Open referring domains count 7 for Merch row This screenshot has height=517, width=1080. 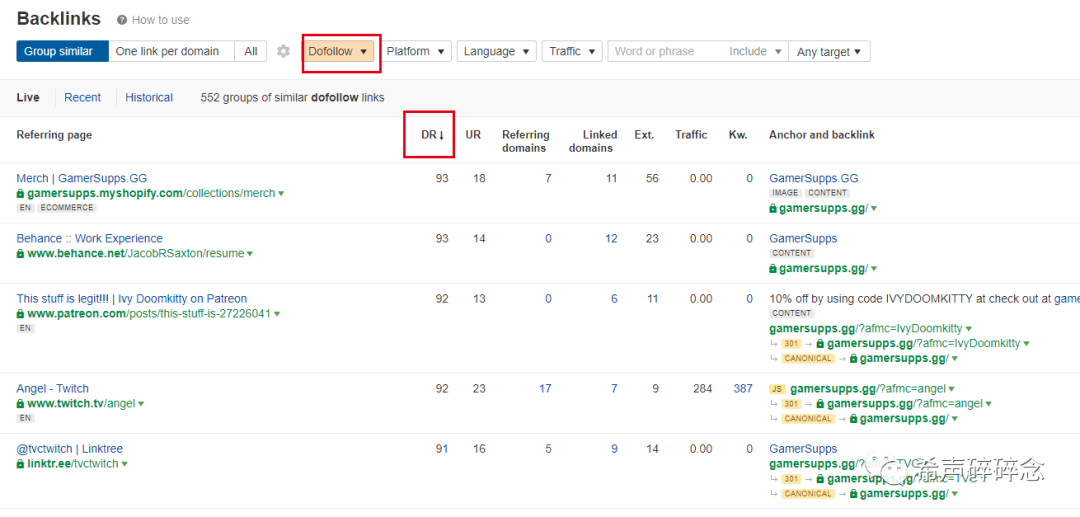click(x=548, y=178)
